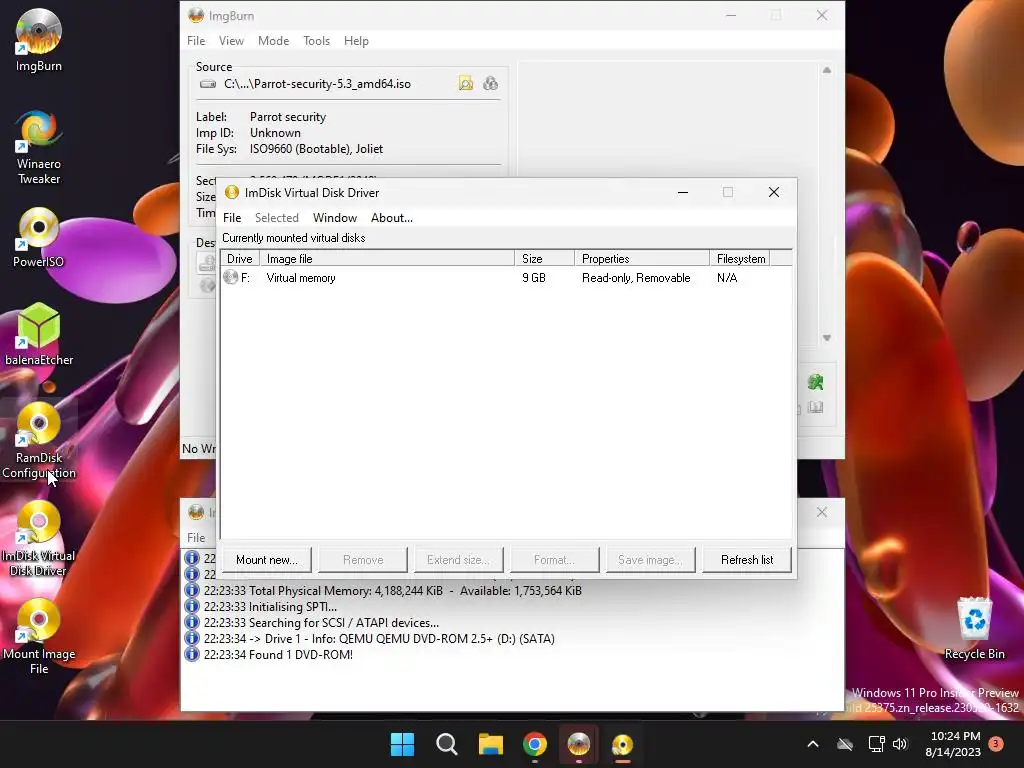
Task: Click the binoculars search icon in ImgBurn Source
Action: click(x=490, y=84)
